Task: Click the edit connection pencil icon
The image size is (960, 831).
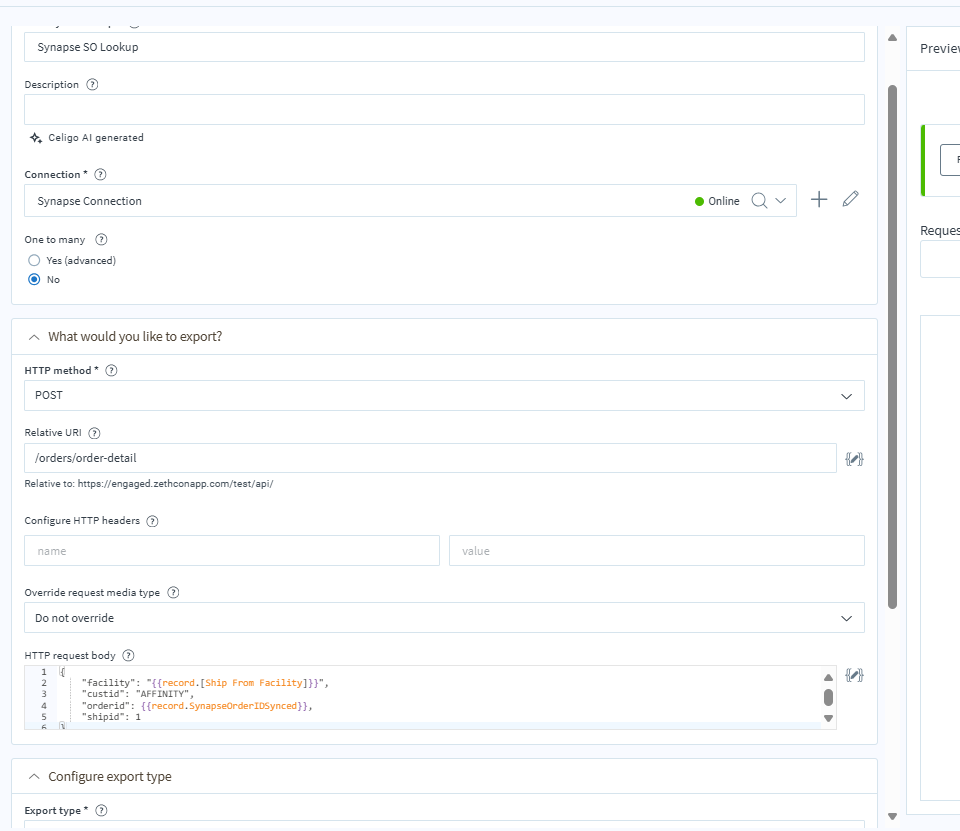Action: coord(850,200)
